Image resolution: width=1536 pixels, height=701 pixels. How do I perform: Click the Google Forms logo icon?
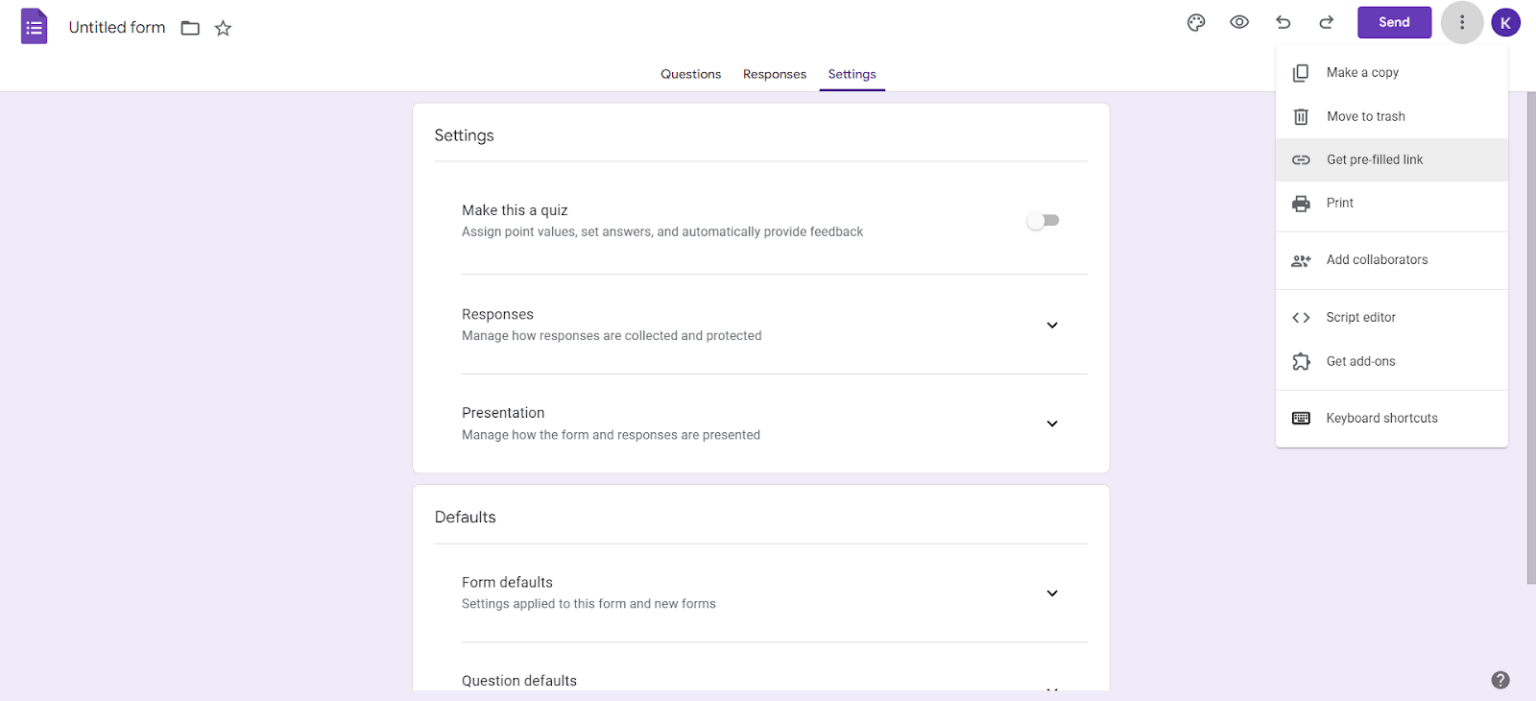33,25
